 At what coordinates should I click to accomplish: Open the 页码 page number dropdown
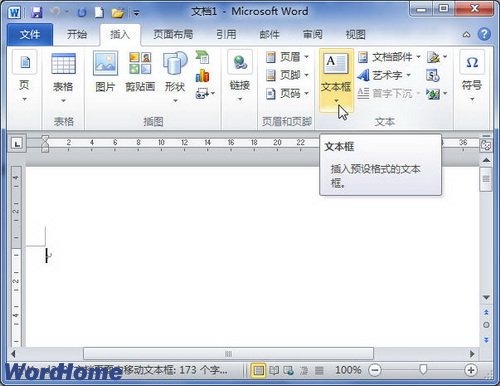tap(287, 93)
